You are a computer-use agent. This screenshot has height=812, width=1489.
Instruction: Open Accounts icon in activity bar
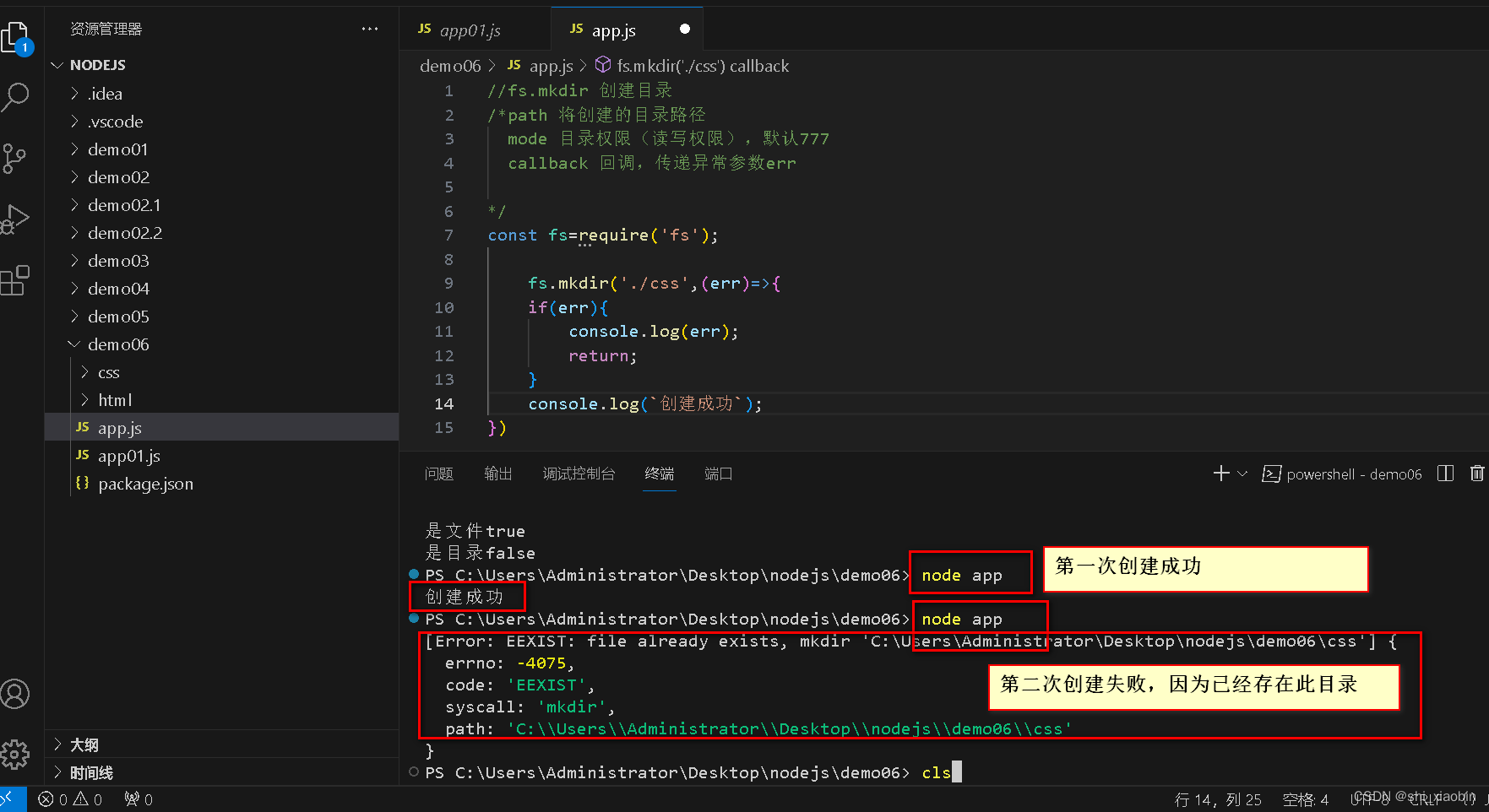(x=14, y=694)
